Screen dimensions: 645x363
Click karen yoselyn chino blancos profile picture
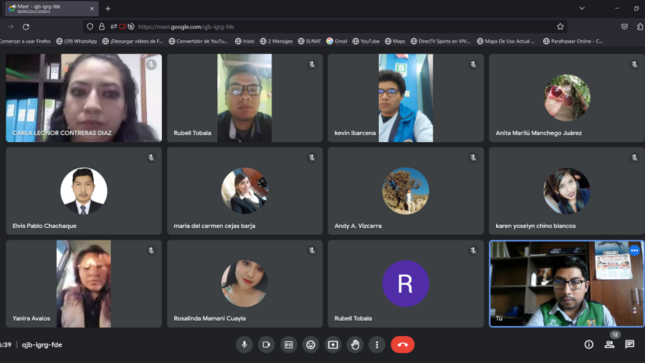pos(567,191)
